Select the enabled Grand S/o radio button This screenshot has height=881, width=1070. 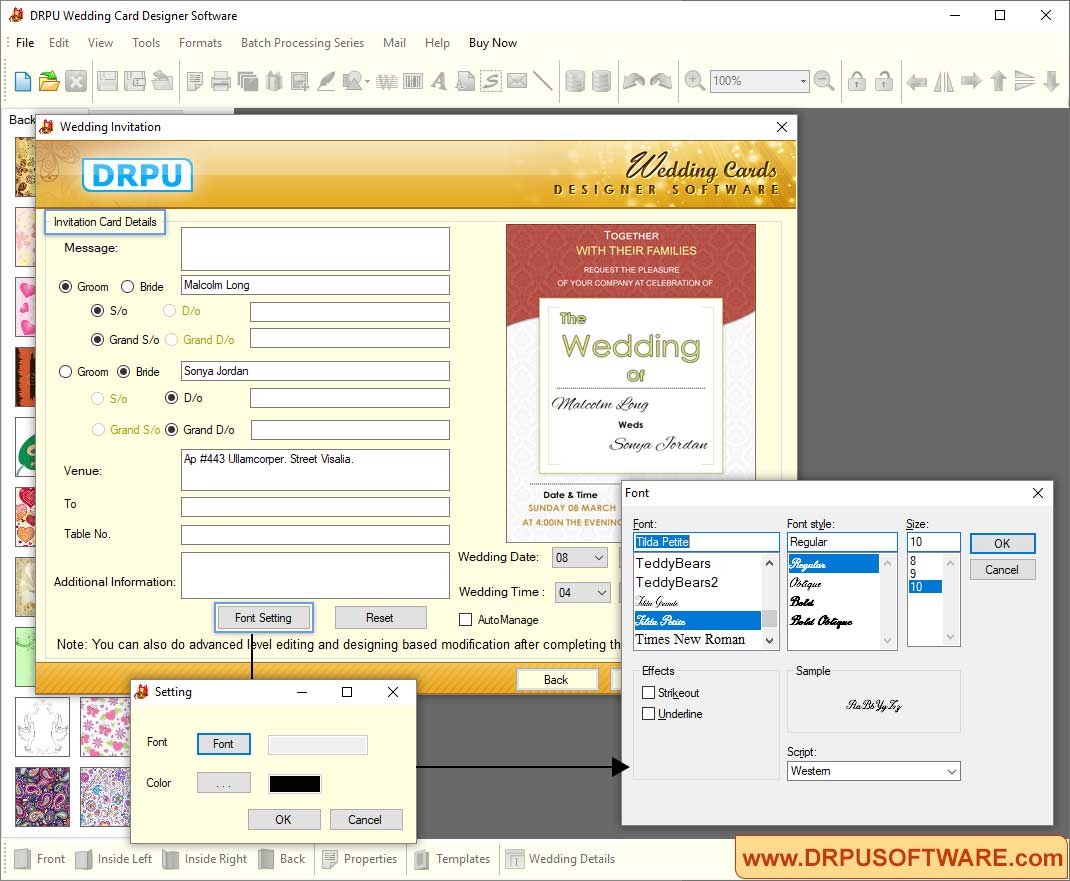[98, 340]
